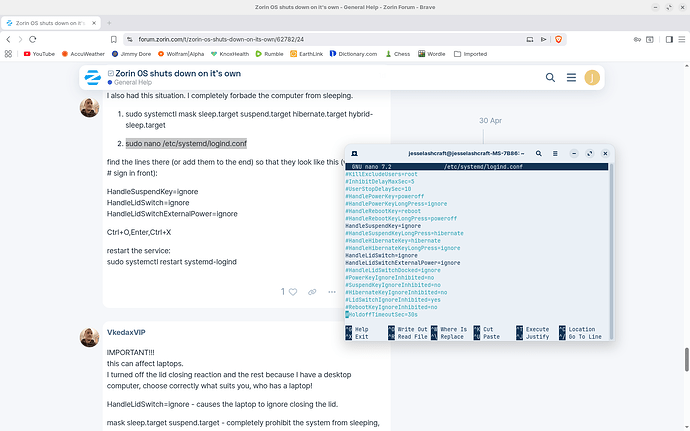Open the Brave main menu hamburger

(x=682, y=39)
